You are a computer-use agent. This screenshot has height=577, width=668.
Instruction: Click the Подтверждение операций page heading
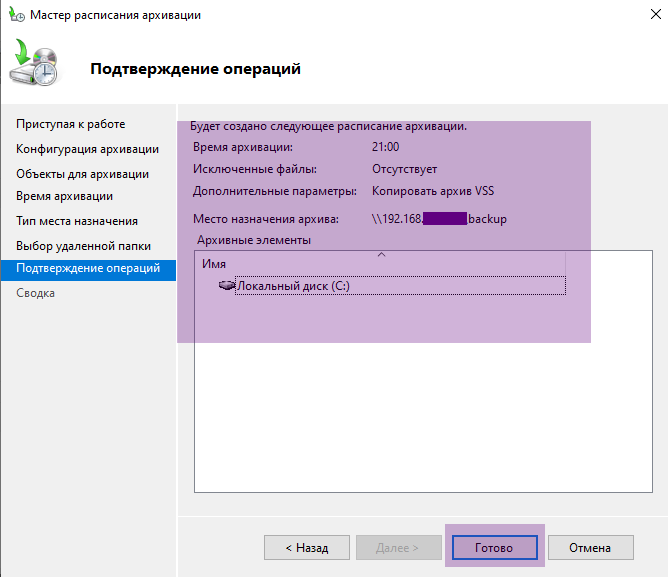click(x=196, y=69)
